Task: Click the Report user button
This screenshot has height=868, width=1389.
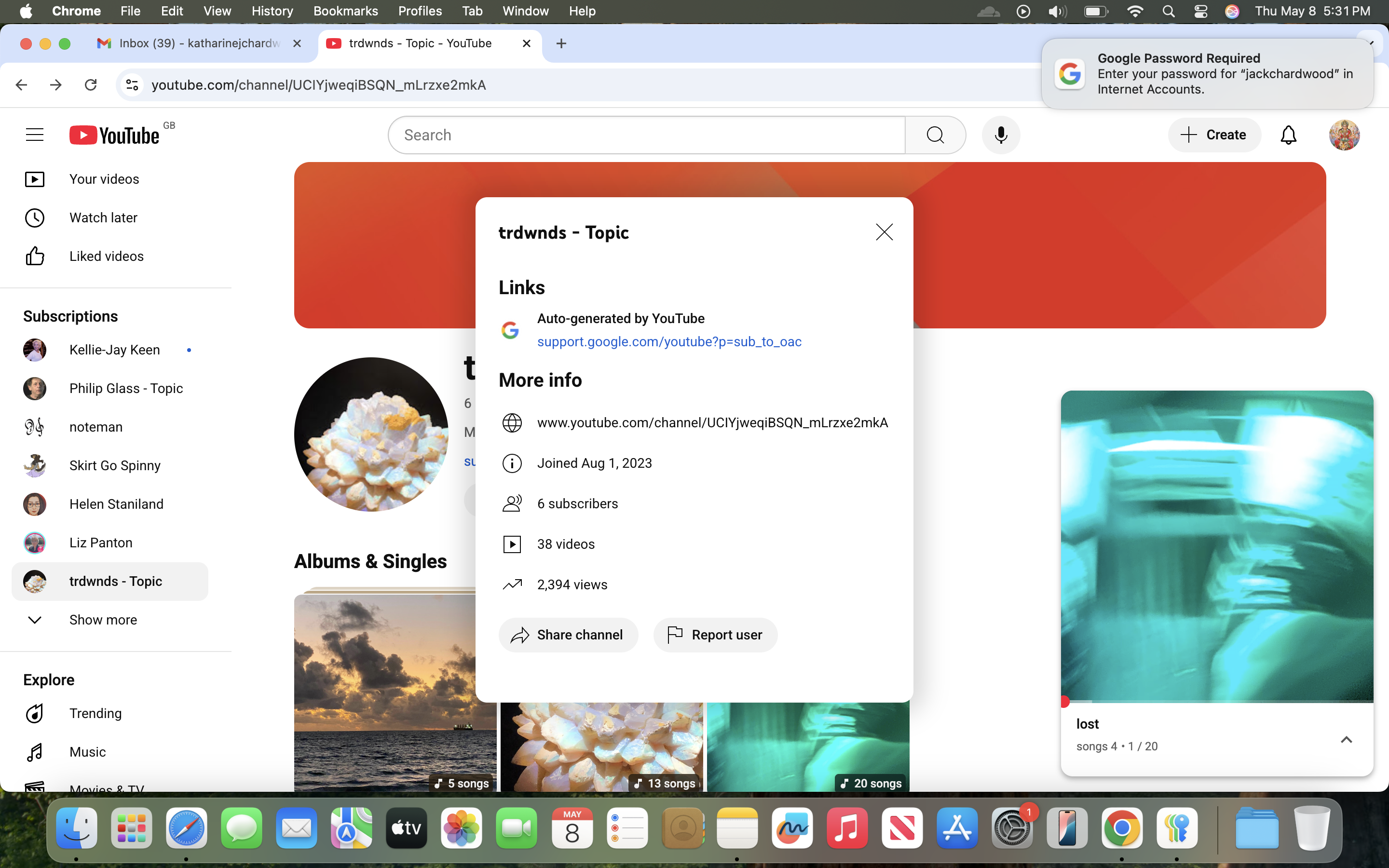Action: [x=715, y=634]
